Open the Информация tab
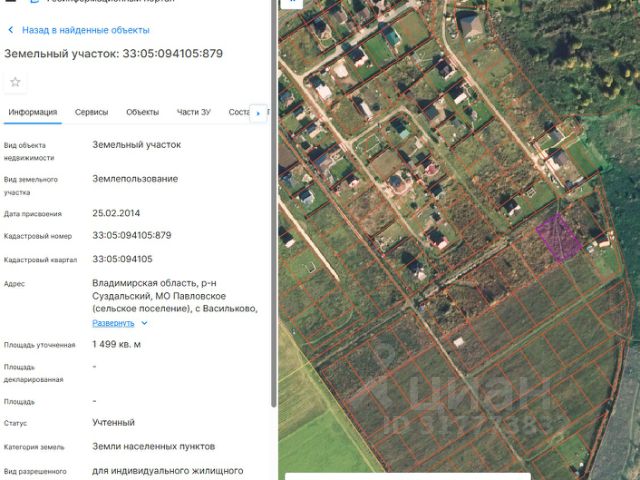Image resolution: width=640 pixels, height=480 pixels. coord(33,112)
